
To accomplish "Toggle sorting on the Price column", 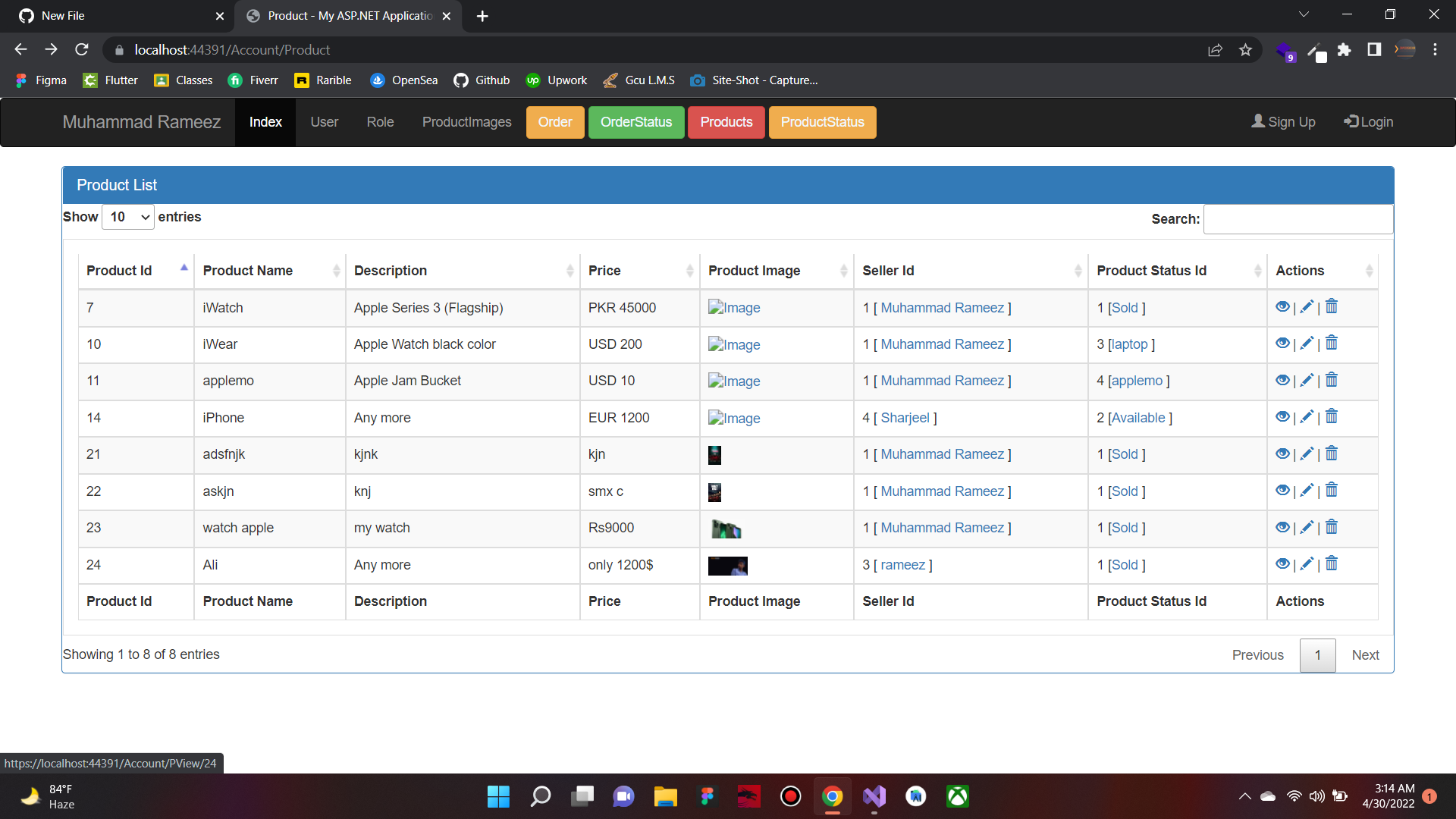I will [x=639, y=270].
